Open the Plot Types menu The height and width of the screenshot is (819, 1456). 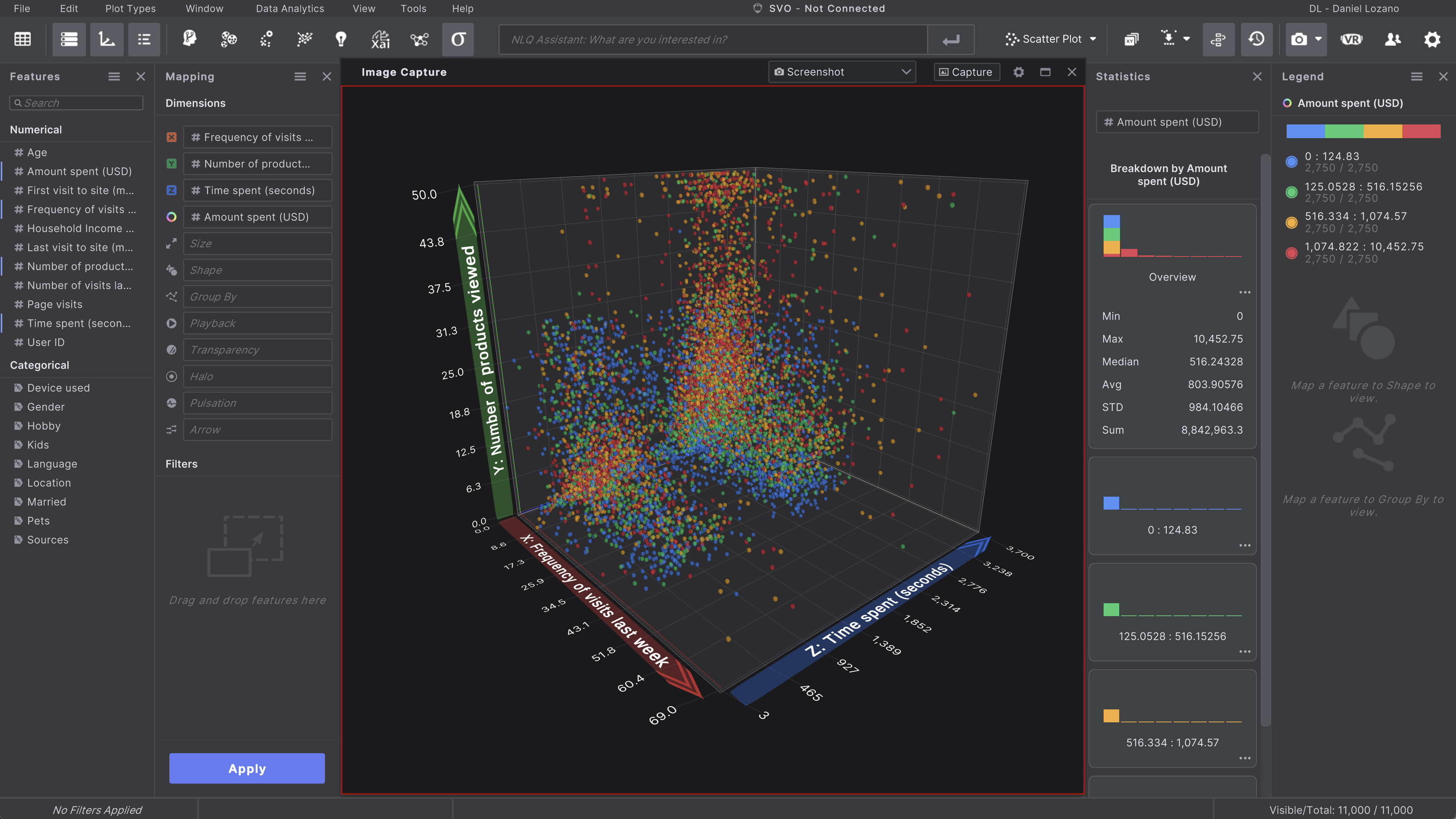click(129, 8)
